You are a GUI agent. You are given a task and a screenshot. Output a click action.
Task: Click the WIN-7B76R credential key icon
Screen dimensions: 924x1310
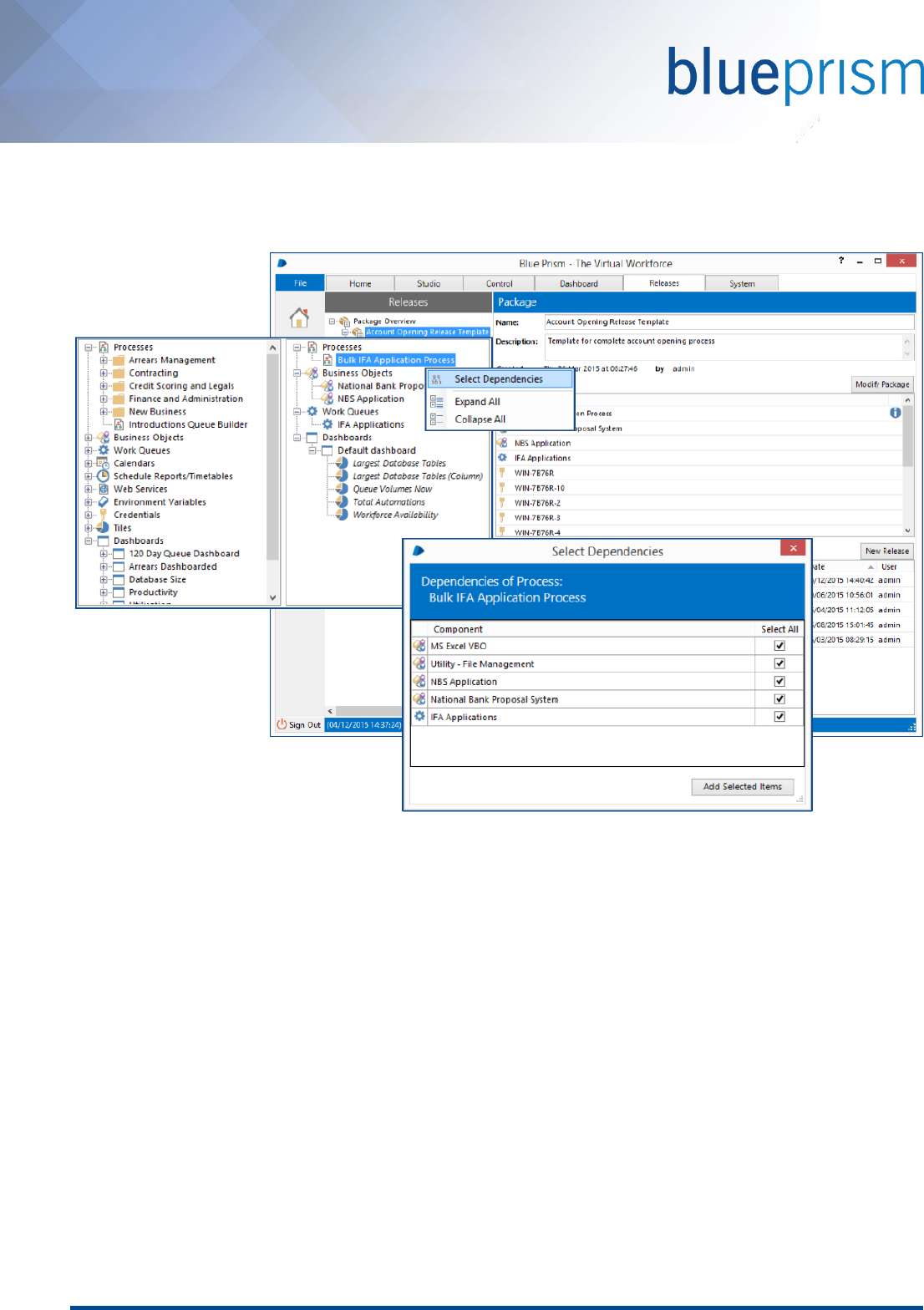tap(502, 473)
